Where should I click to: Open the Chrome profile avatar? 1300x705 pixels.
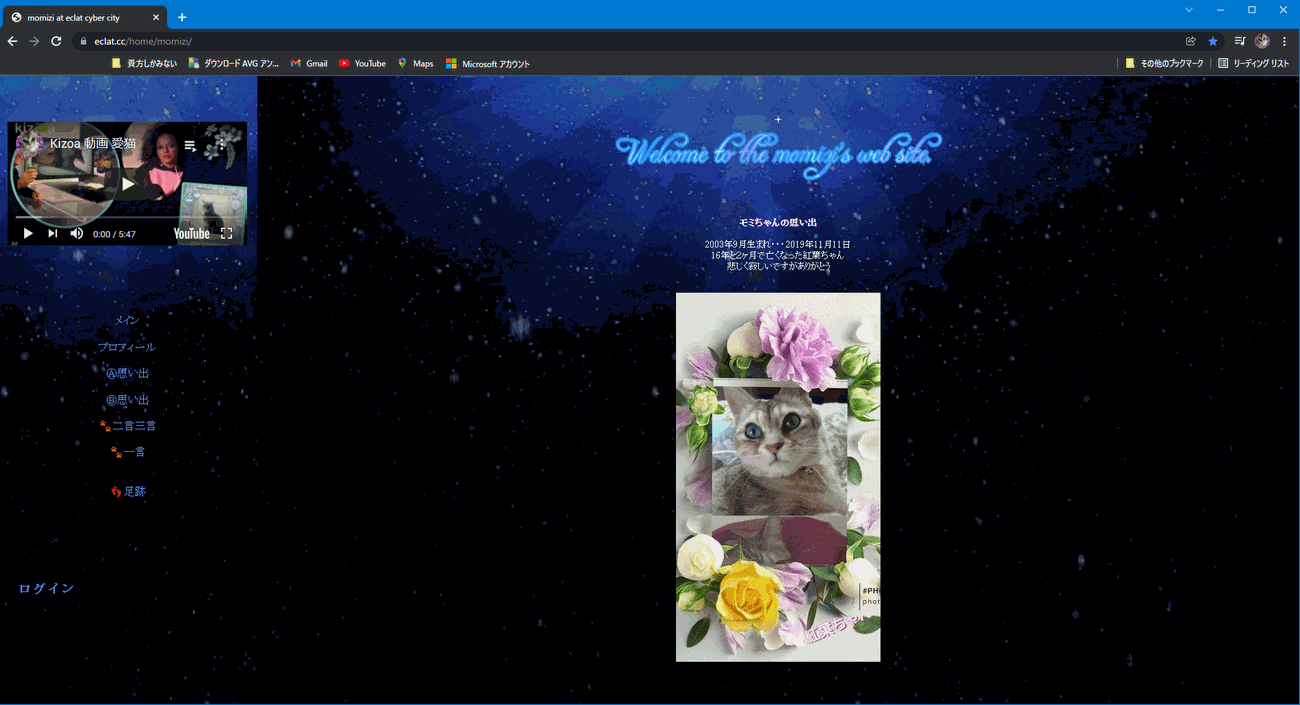1262,41
